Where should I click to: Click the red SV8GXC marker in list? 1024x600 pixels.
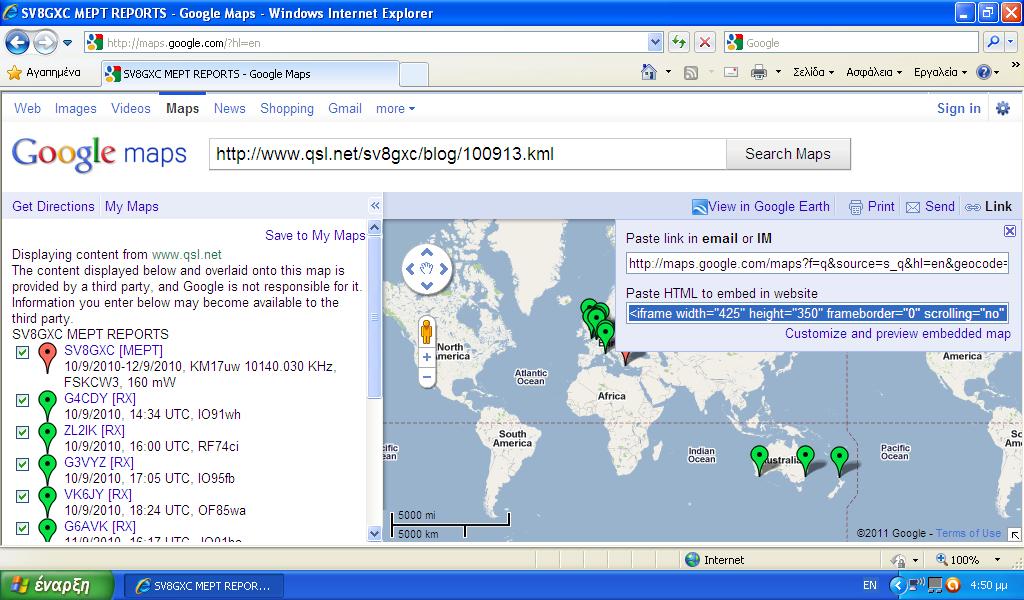47,357
